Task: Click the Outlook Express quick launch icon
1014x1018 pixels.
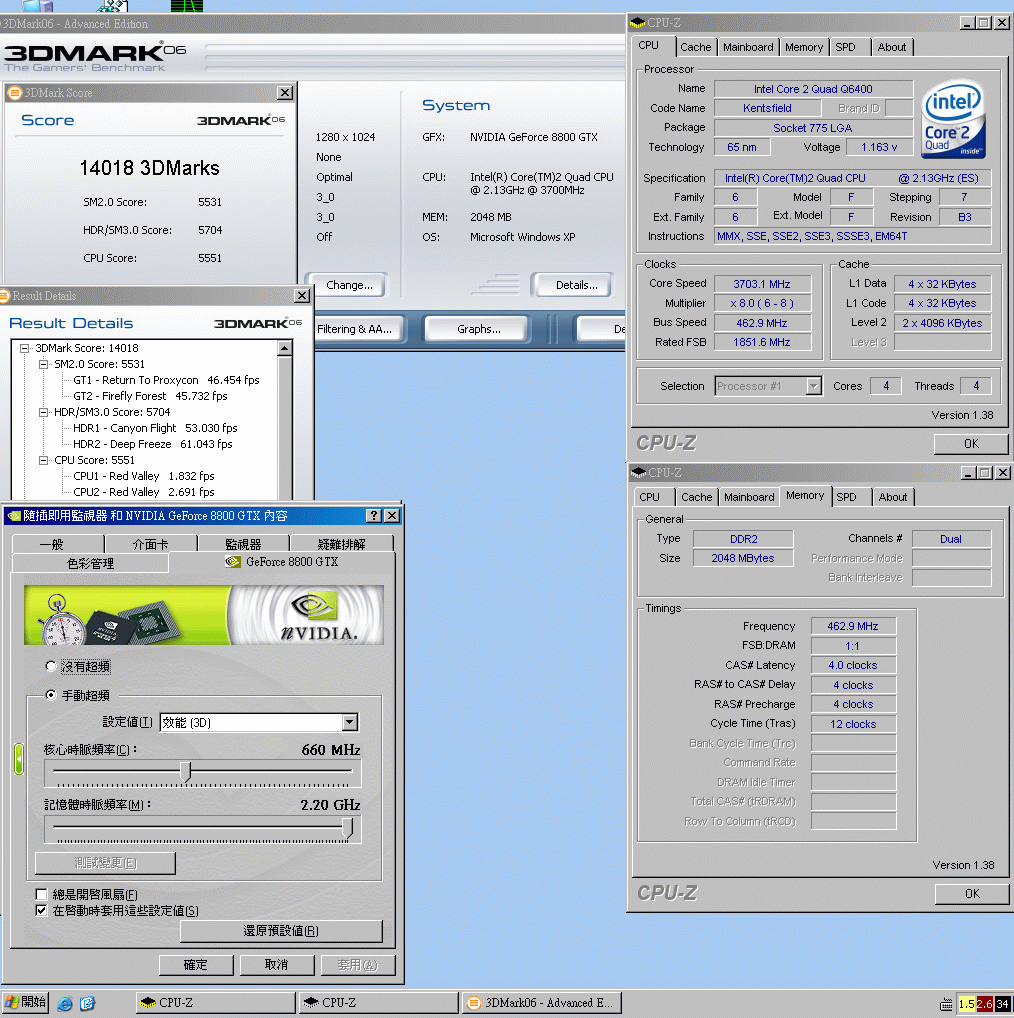Action: (87, 1003)
